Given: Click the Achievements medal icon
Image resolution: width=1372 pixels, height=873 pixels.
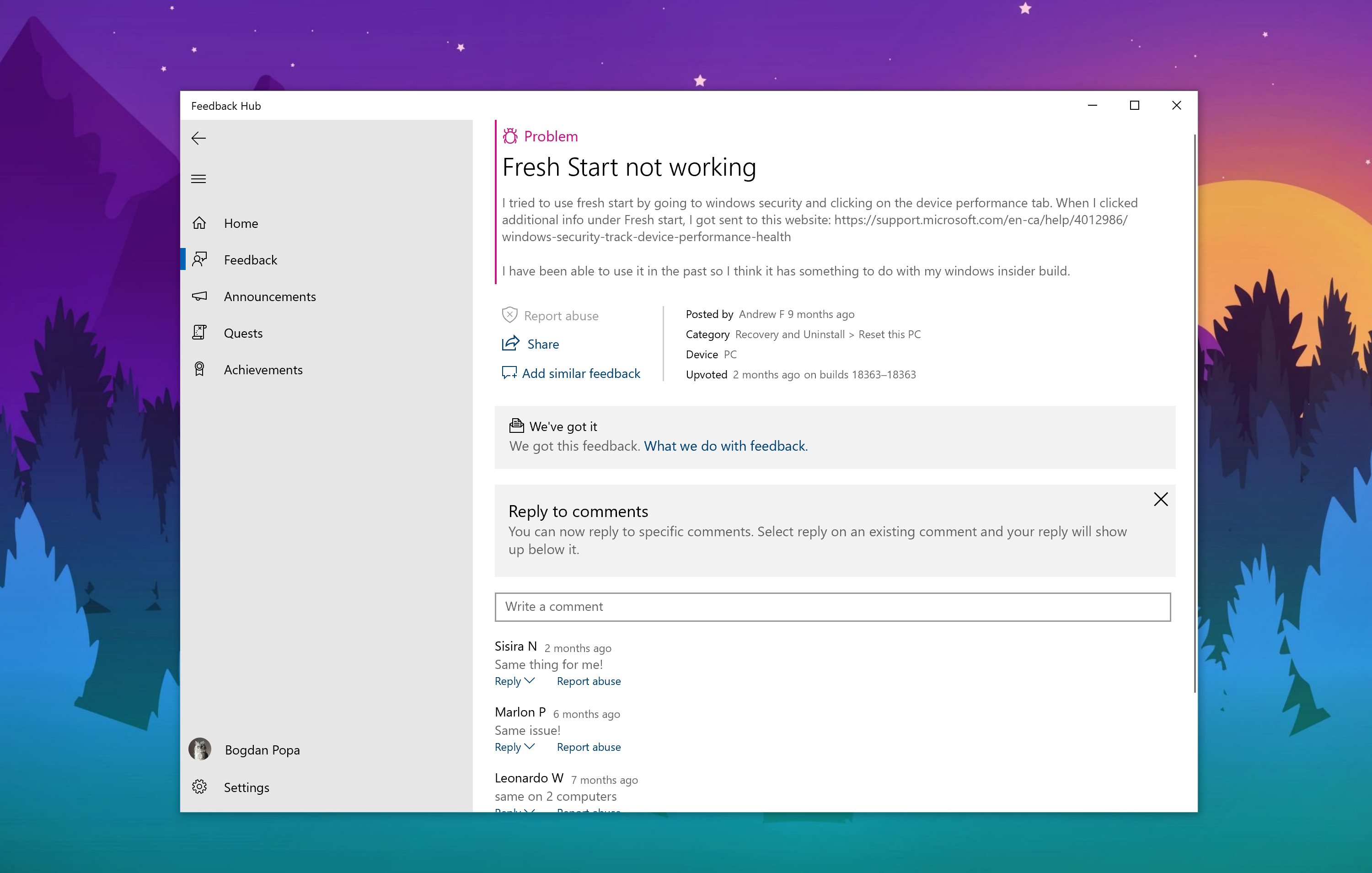Looking at the screenshot, I should (199, 370).
